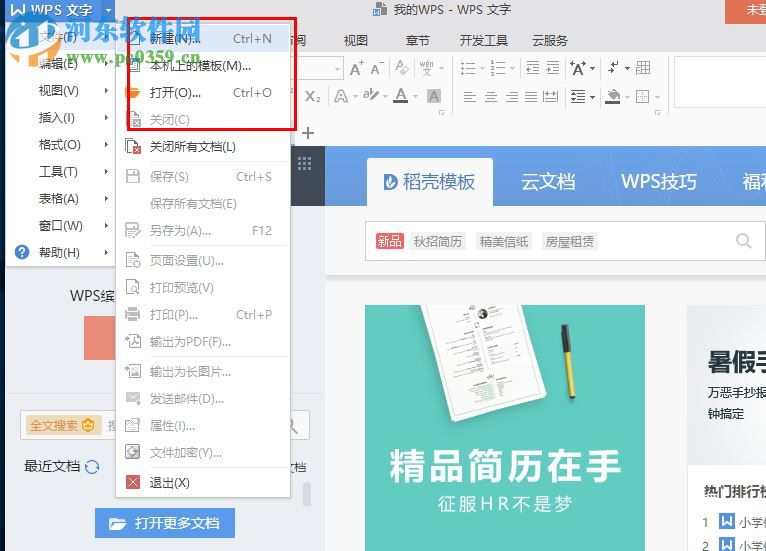Click the Clear Formatting eraser icon
The width and height of the screenshot is (766, 551).
402,67
